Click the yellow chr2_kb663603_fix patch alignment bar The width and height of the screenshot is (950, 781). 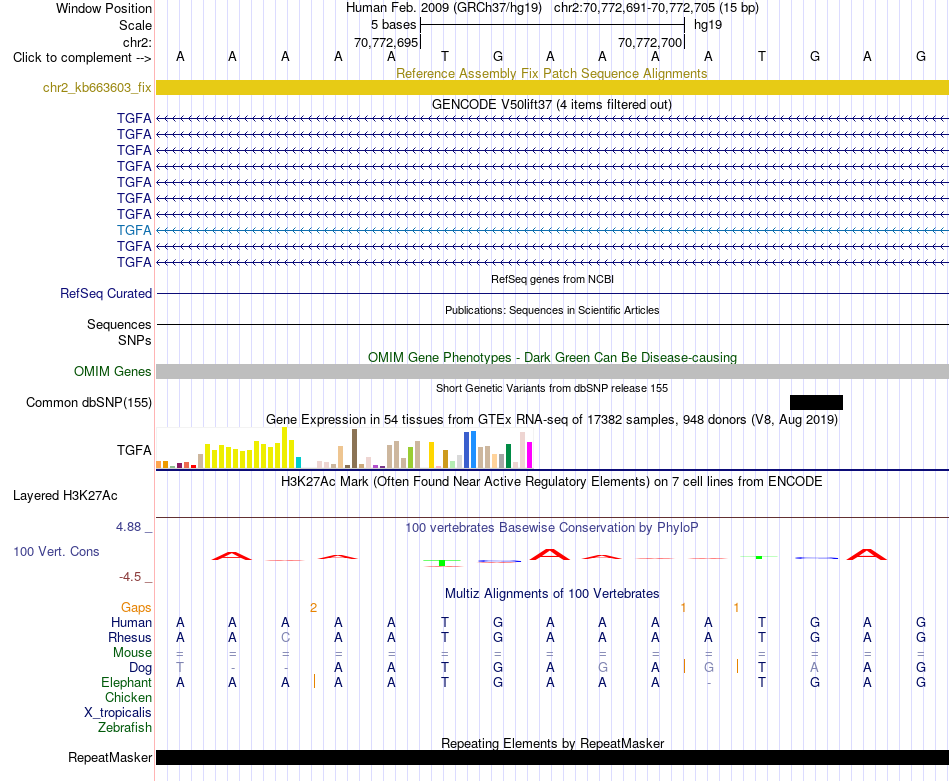point(552,87)
